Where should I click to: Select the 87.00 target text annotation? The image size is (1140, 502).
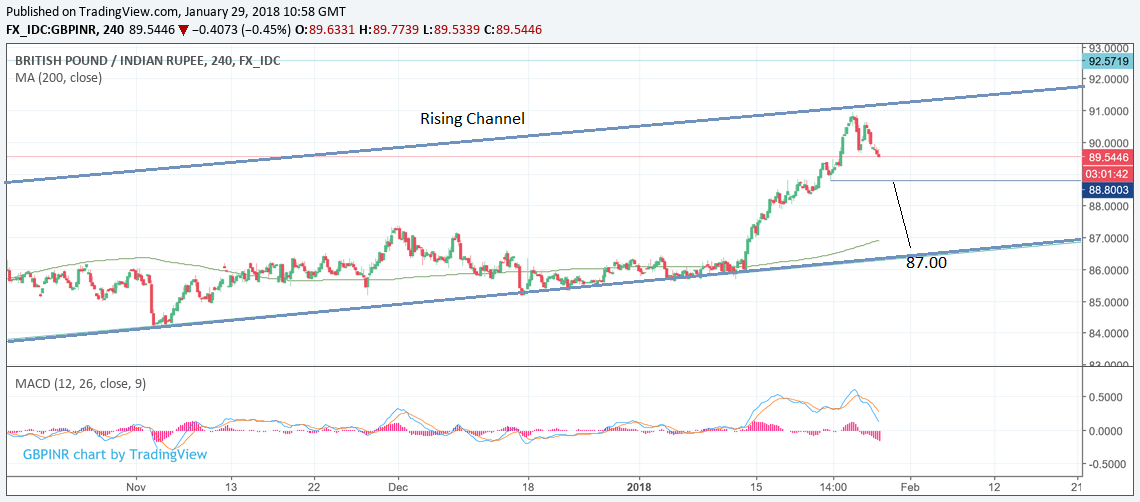click(x=926, y=264)
